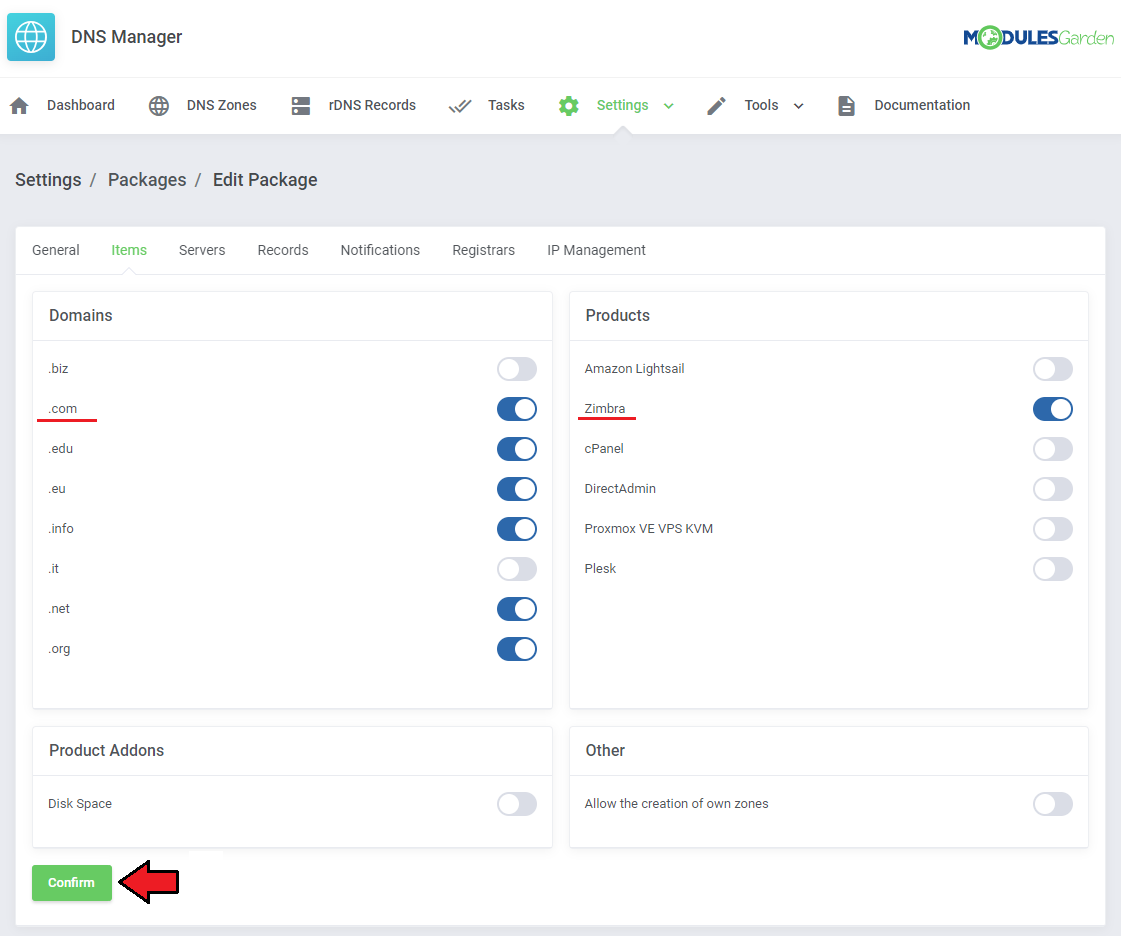Open the DNS Zones menu item
1121x936 pixels.
tap(222, 105)
